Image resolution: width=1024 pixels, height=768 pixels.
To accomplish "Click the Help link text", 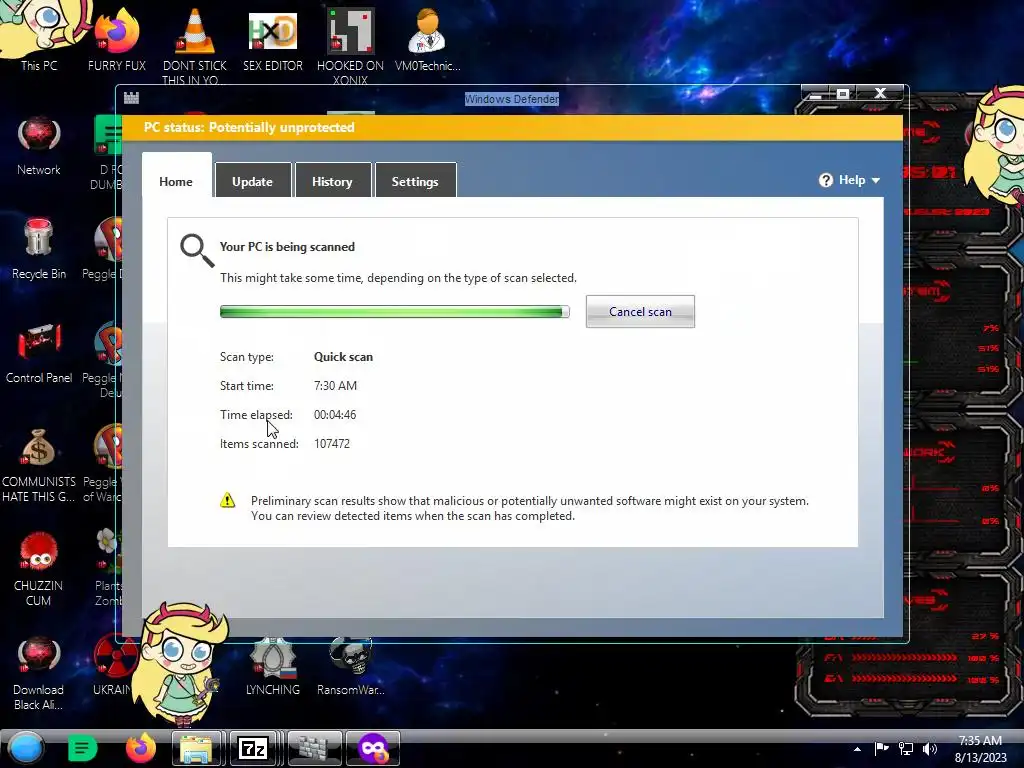I will [x=852, y=180].
